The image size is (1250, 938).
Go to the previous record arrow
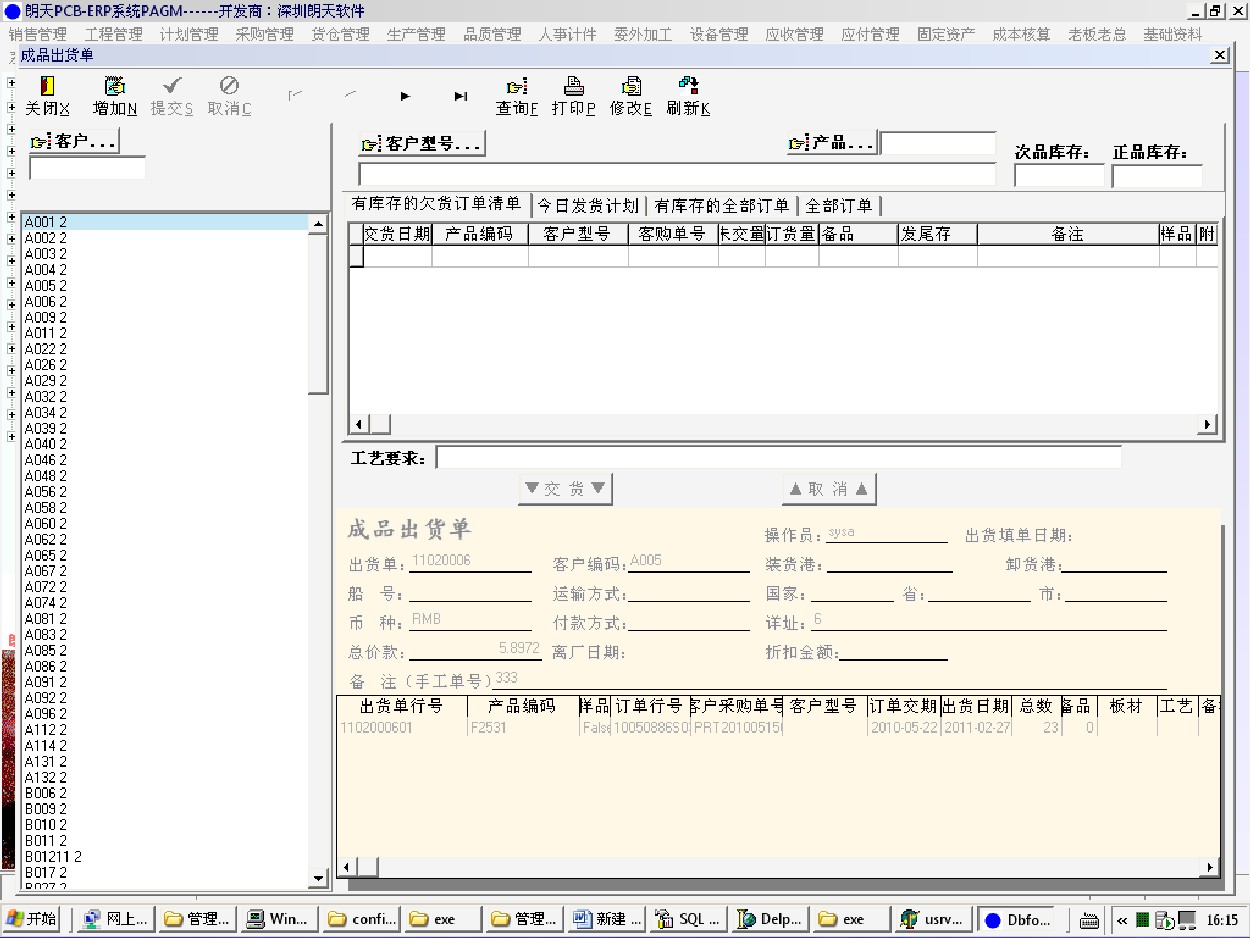pyautogui.click(x=350, y=96)
